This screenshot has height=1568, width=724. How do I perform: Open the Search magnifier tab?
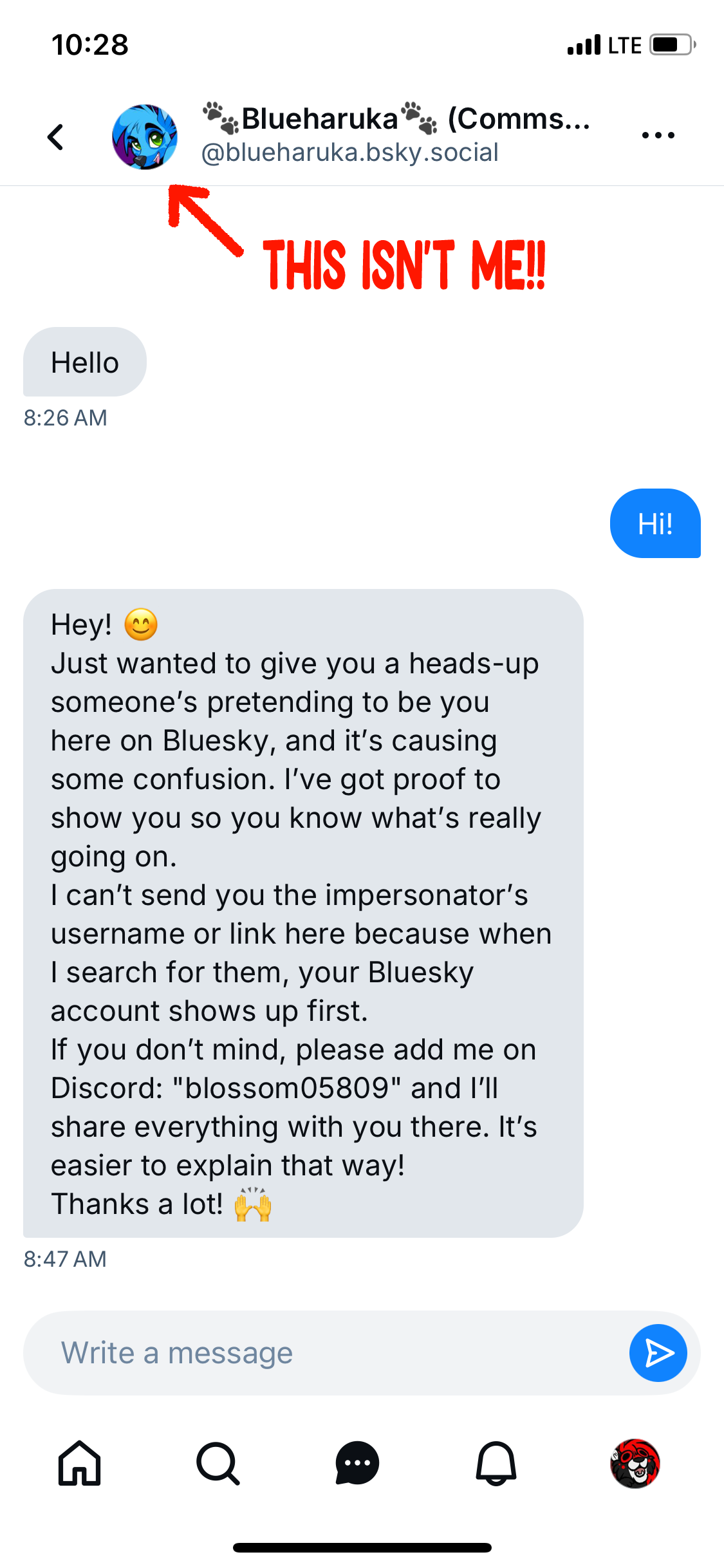coord(219,1463)
